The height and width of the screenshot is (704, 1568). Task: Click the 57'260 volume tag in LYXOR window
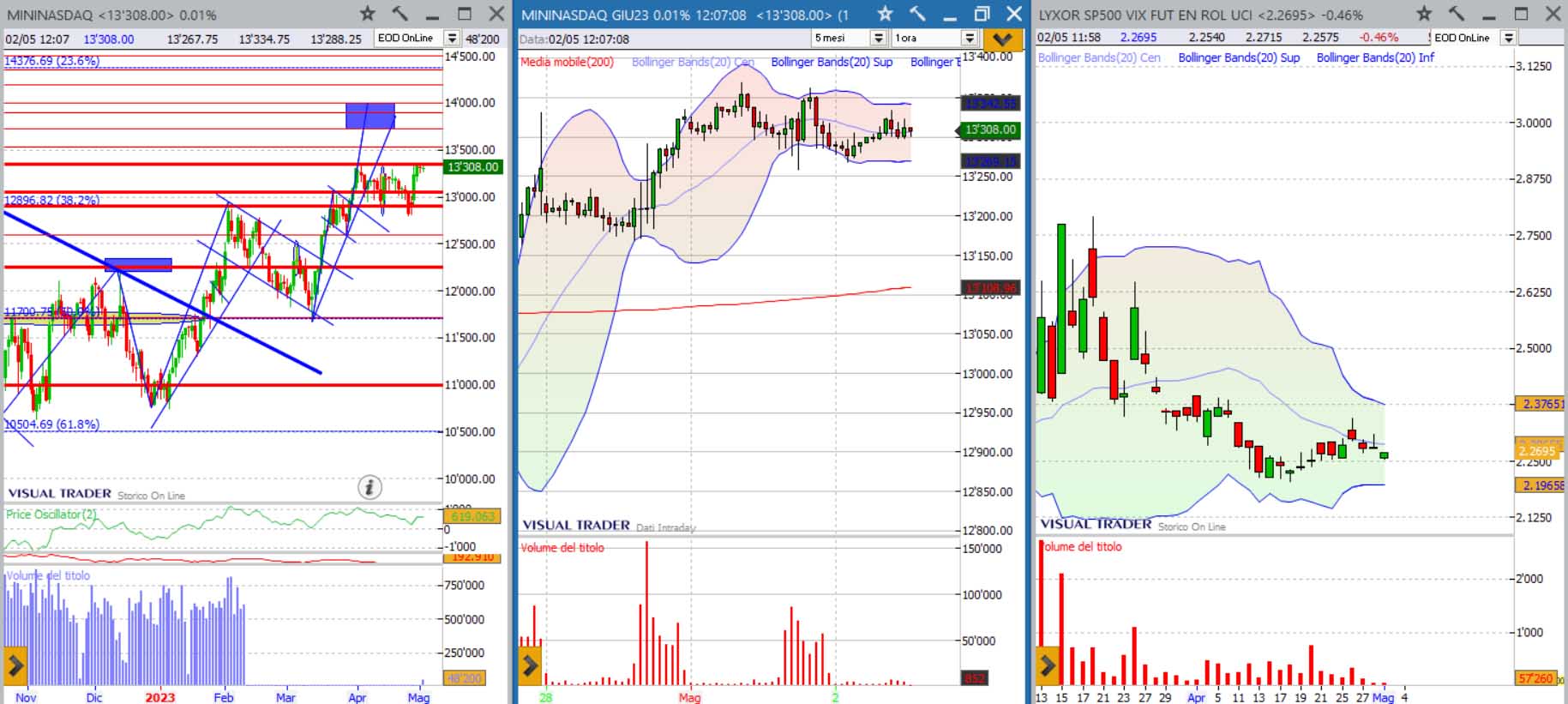(1535, 678)
